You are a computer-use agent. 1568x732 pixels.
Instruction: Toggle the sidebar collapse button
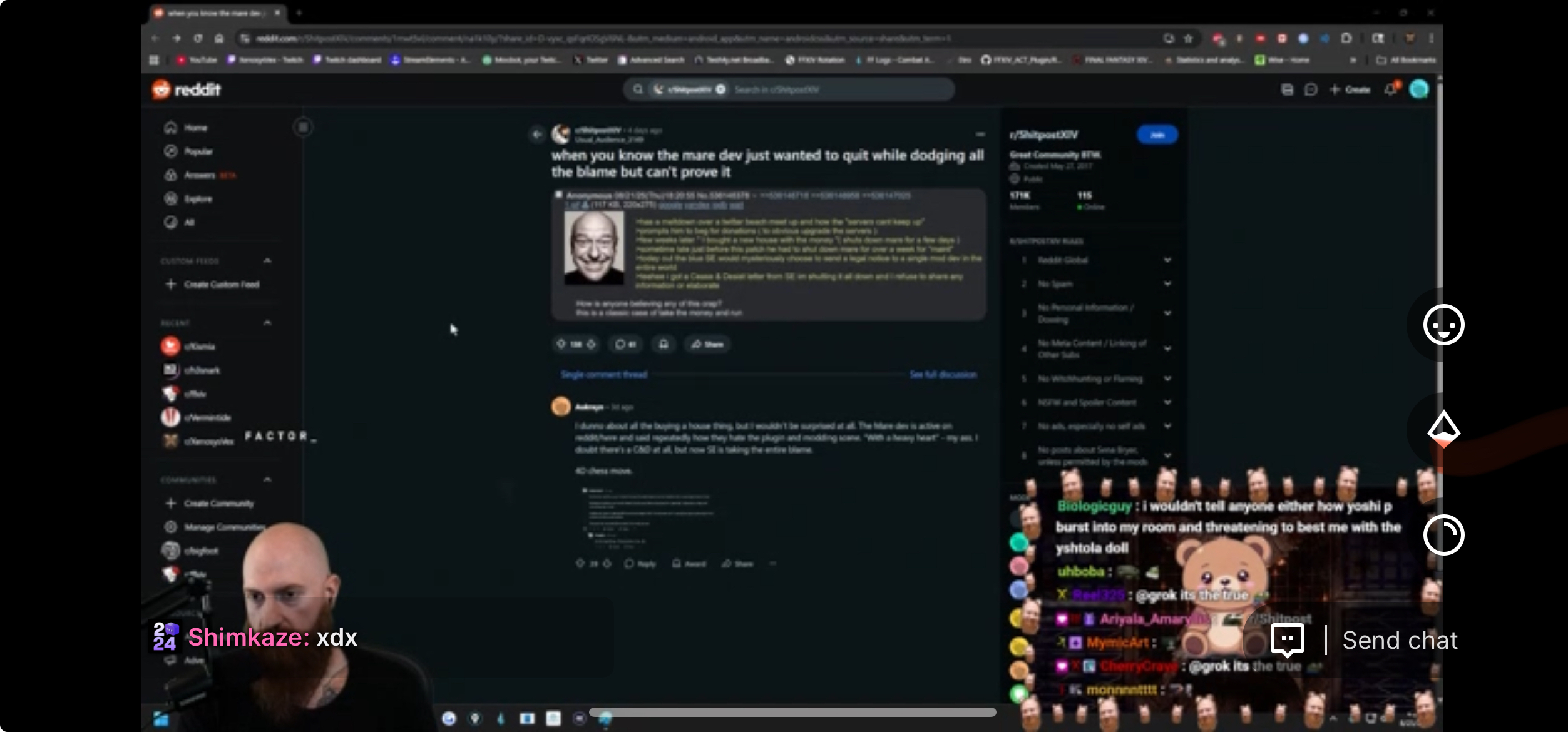coord(303,128)
